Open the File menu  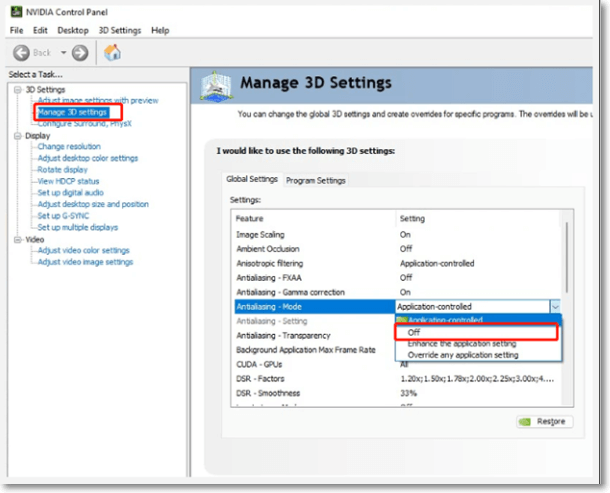[16, 30]
